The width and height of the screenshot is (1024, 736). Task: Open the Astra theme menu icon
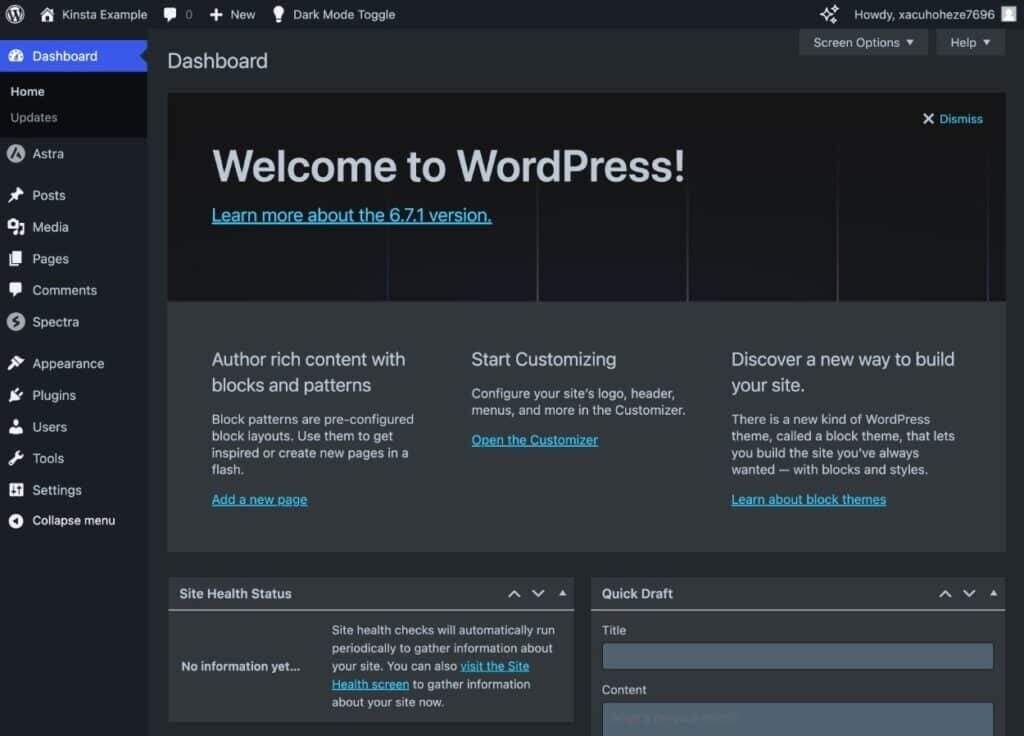15,154
